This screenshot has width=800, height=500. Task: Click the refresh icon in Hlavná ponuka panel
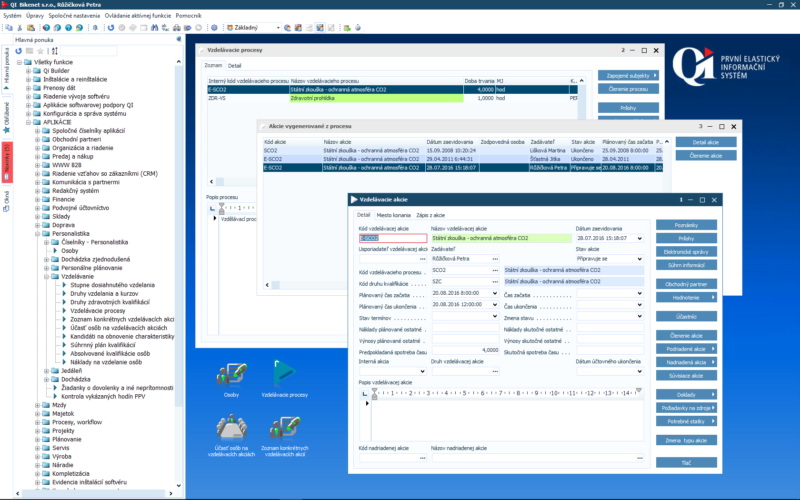pos(18,50)
